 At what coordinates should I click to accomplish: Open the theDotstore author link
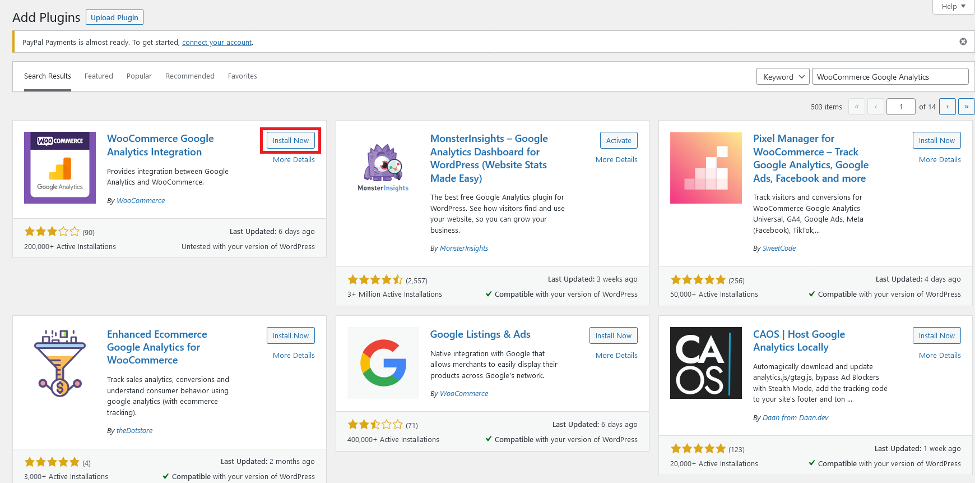134,430
